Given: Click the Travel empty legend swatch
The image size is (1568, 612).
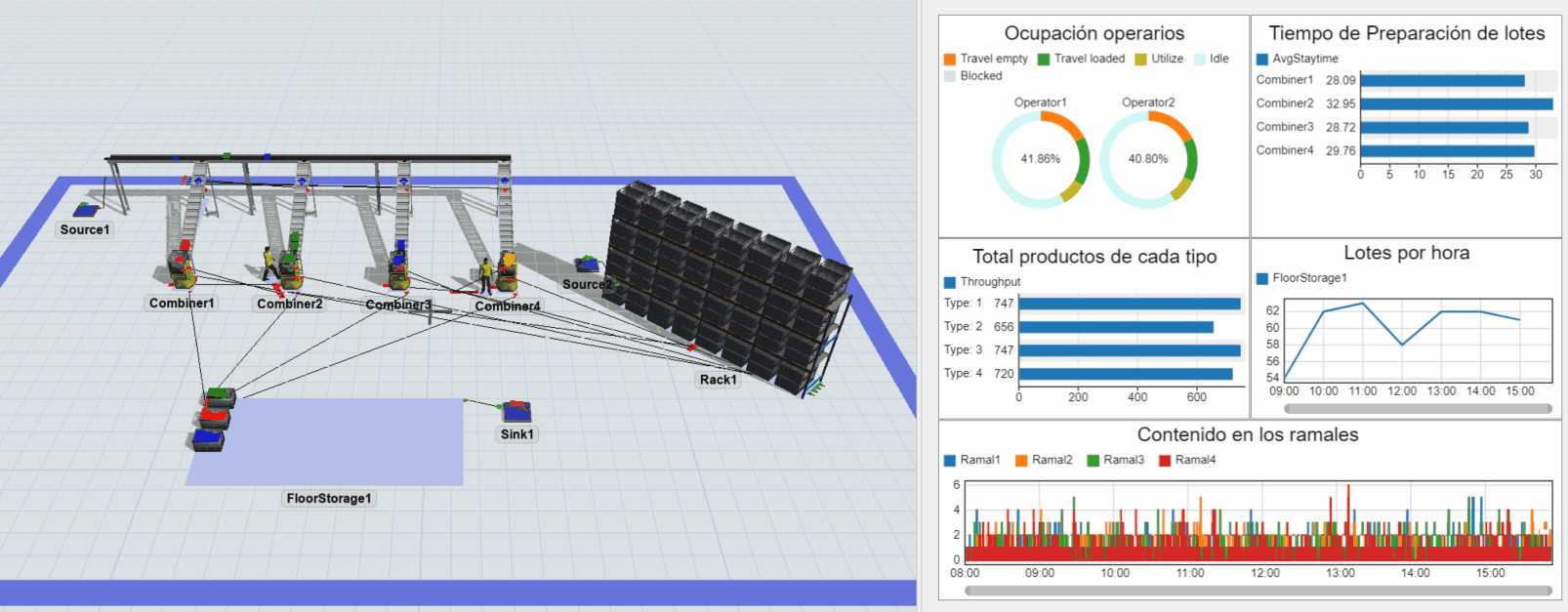Looking at the screenshot, I should 950,60.
